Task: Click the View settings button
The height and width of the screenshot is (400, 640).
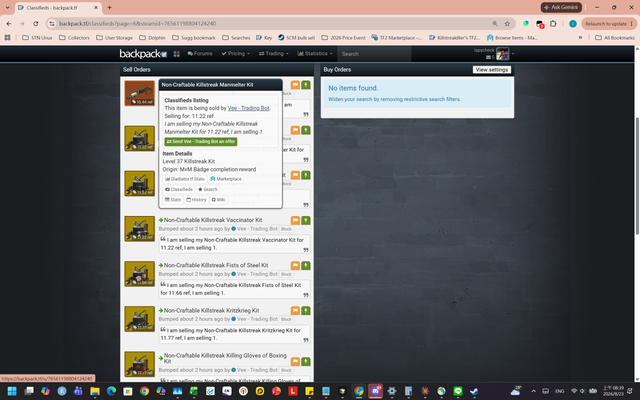Action: [x=492, y=70]
